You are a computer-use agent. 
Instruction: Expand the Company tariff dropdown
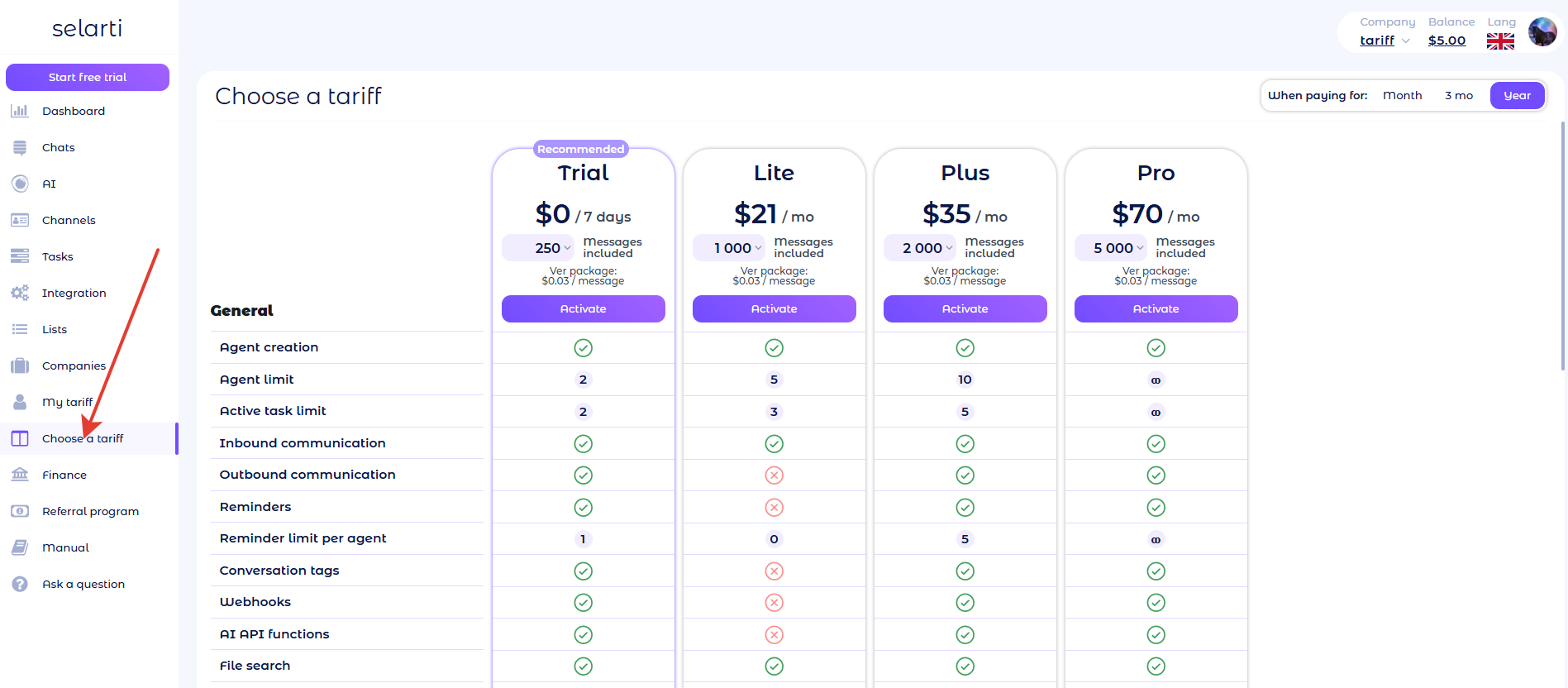1385,41
